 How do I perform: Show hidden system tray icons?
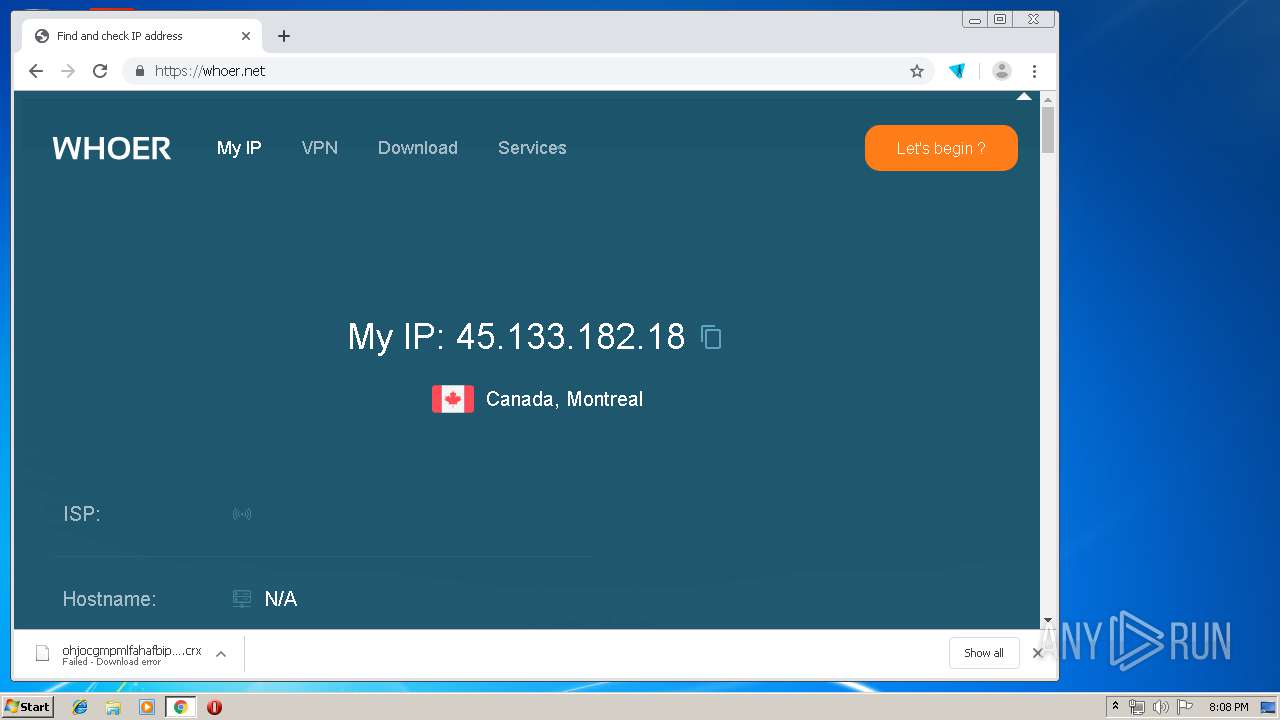pos(1115,707)
